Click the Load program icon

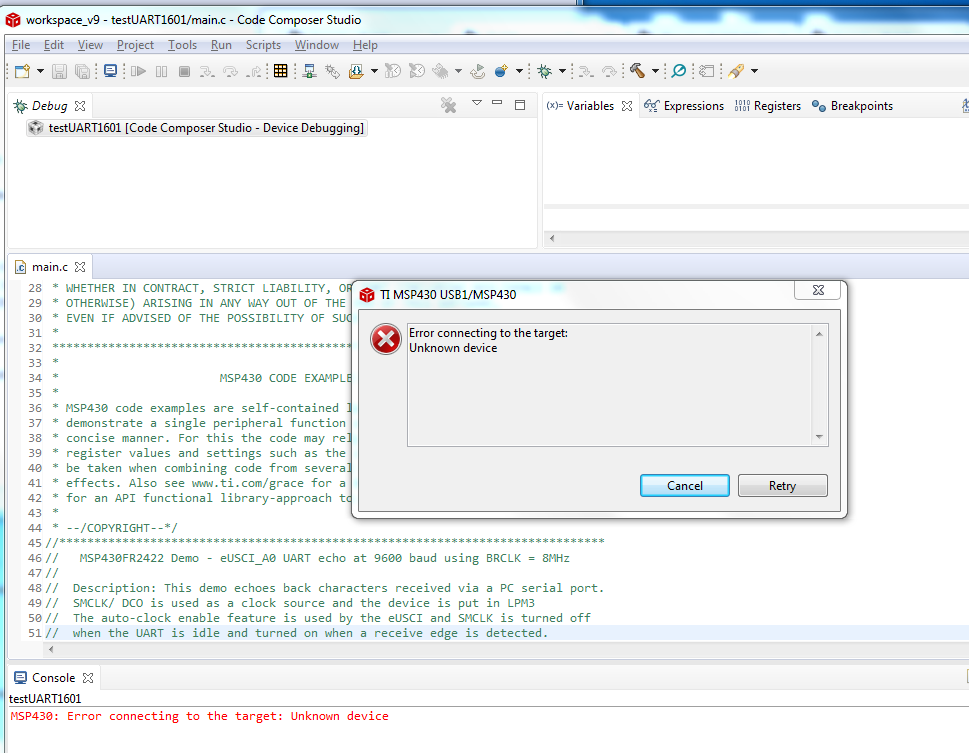coord(357,71)
